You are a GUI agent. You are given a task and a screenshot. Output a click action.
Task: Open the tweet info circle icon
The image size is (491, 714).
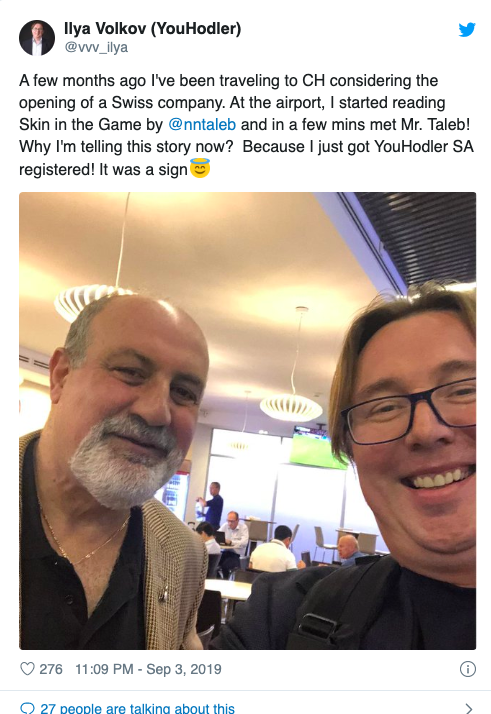pyautogui.click(x=468, y=669)
